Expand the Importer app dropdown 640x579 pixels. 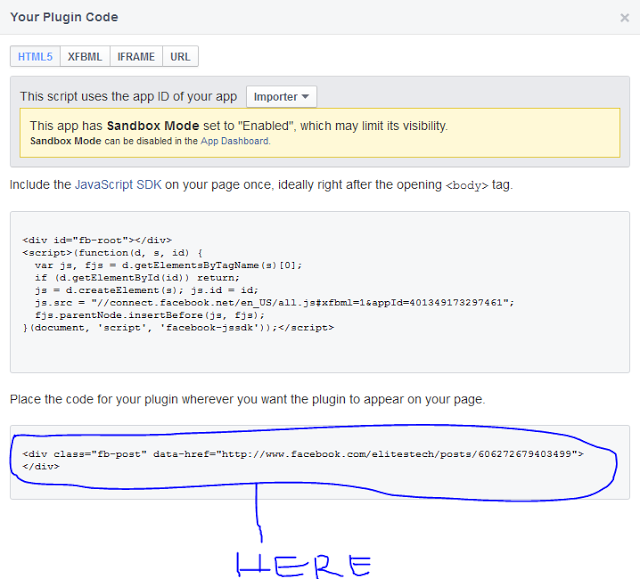point(281,97)
